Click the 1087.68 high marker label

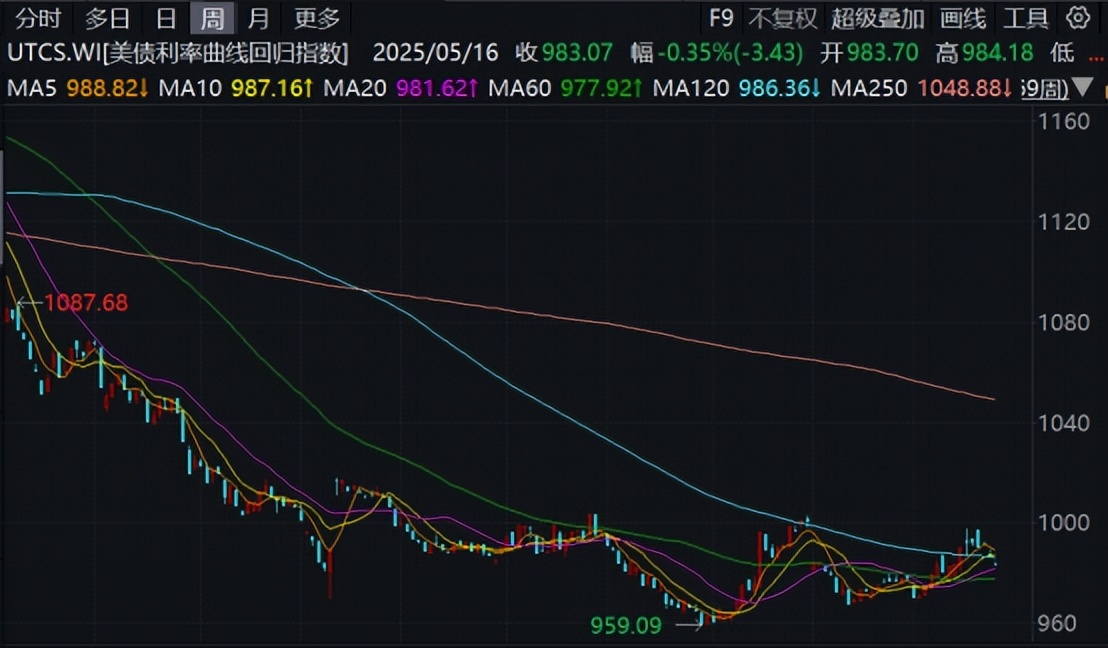click(x=86, y=303)
